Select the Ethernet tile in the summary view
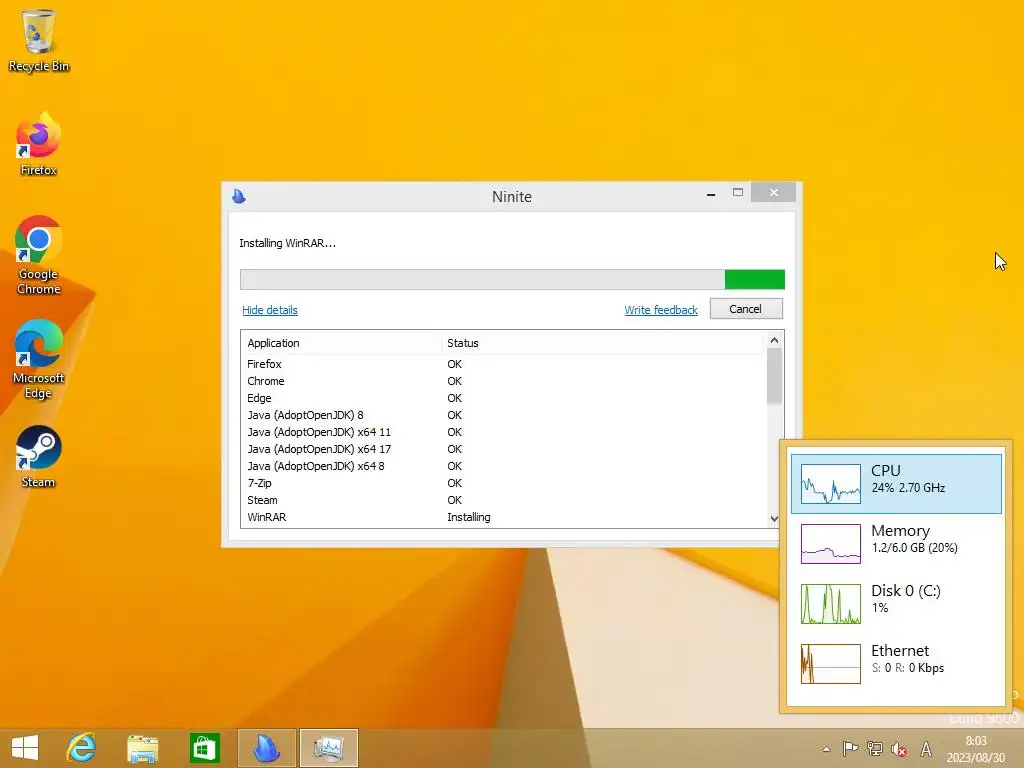The height and width of the screenshot is (768, 1024). tap(896, 664)
